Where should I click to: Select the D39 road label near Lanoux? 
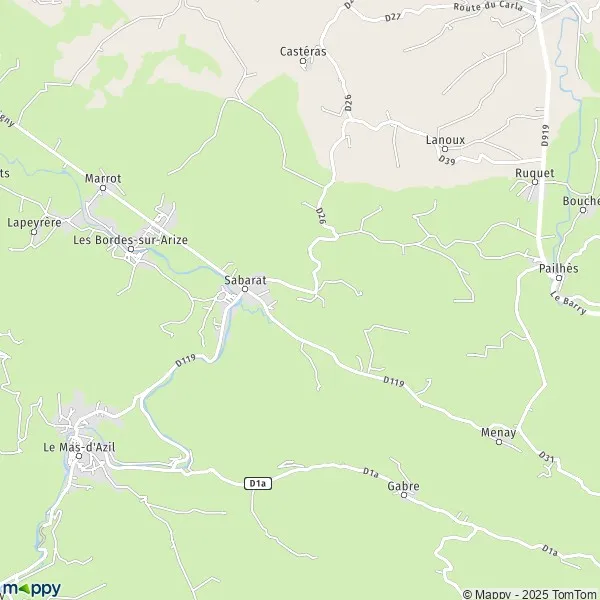pyautogui.click(x=447, y=160)
